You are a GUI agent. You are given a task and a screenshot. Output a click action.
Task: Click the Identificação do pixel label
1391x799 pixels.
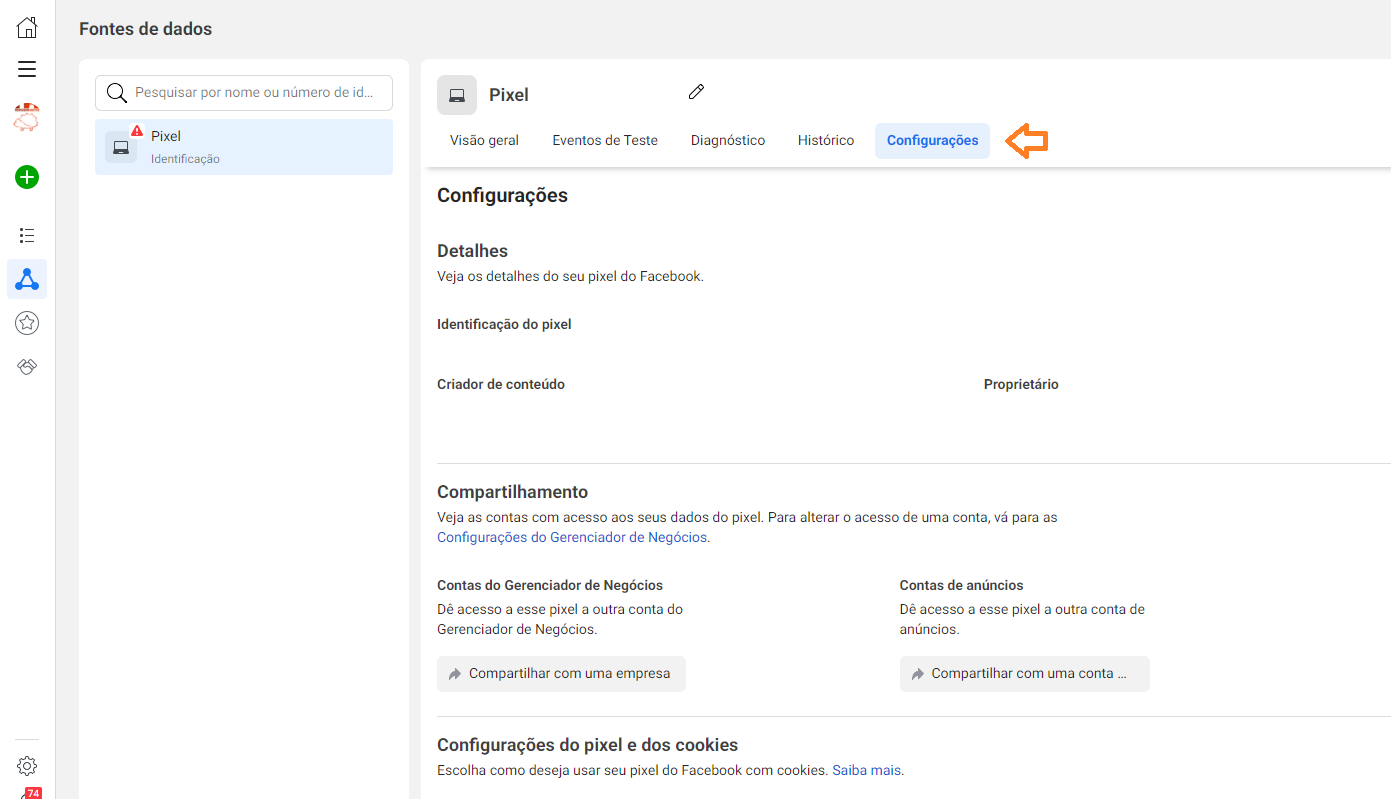[x=504, y=324]
